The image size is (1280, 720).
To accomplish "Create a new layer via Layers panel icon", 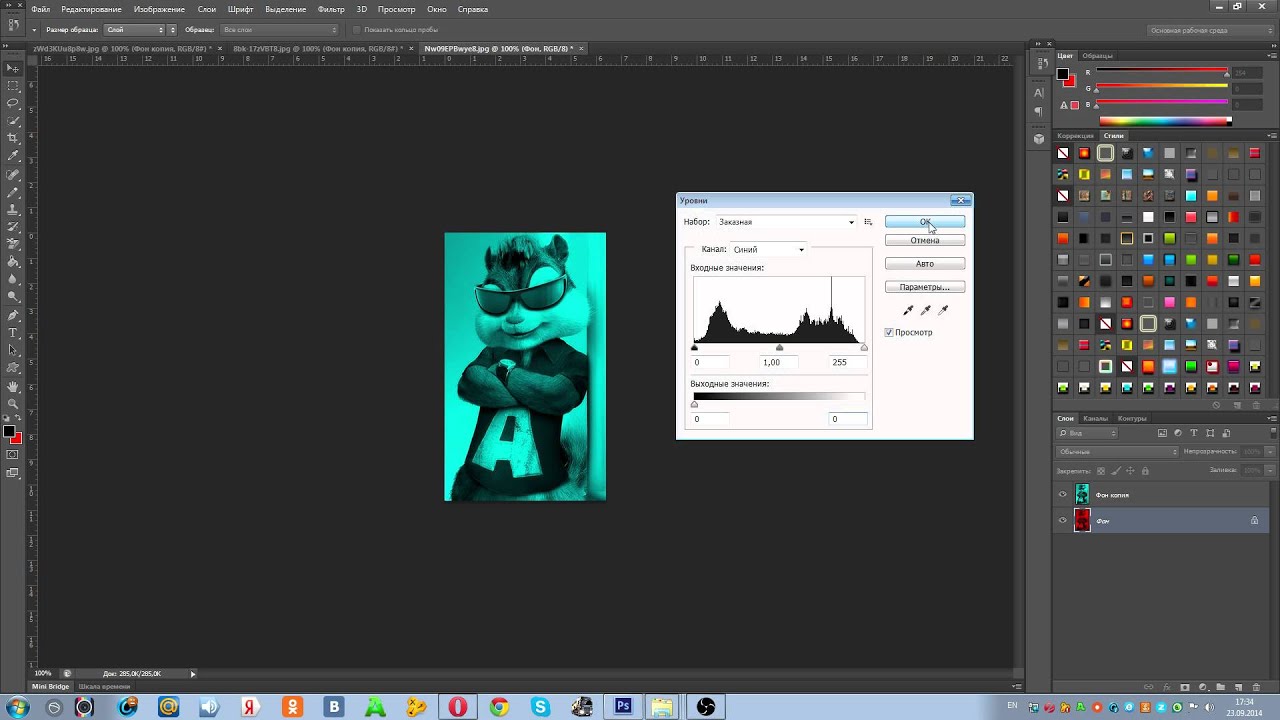I will [1237, 687].
